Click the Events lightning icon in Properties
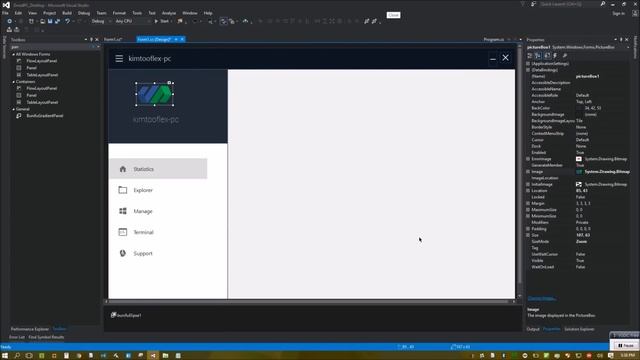Image resolution: width=640 pixels, height=360 pixels. point(555,56)
